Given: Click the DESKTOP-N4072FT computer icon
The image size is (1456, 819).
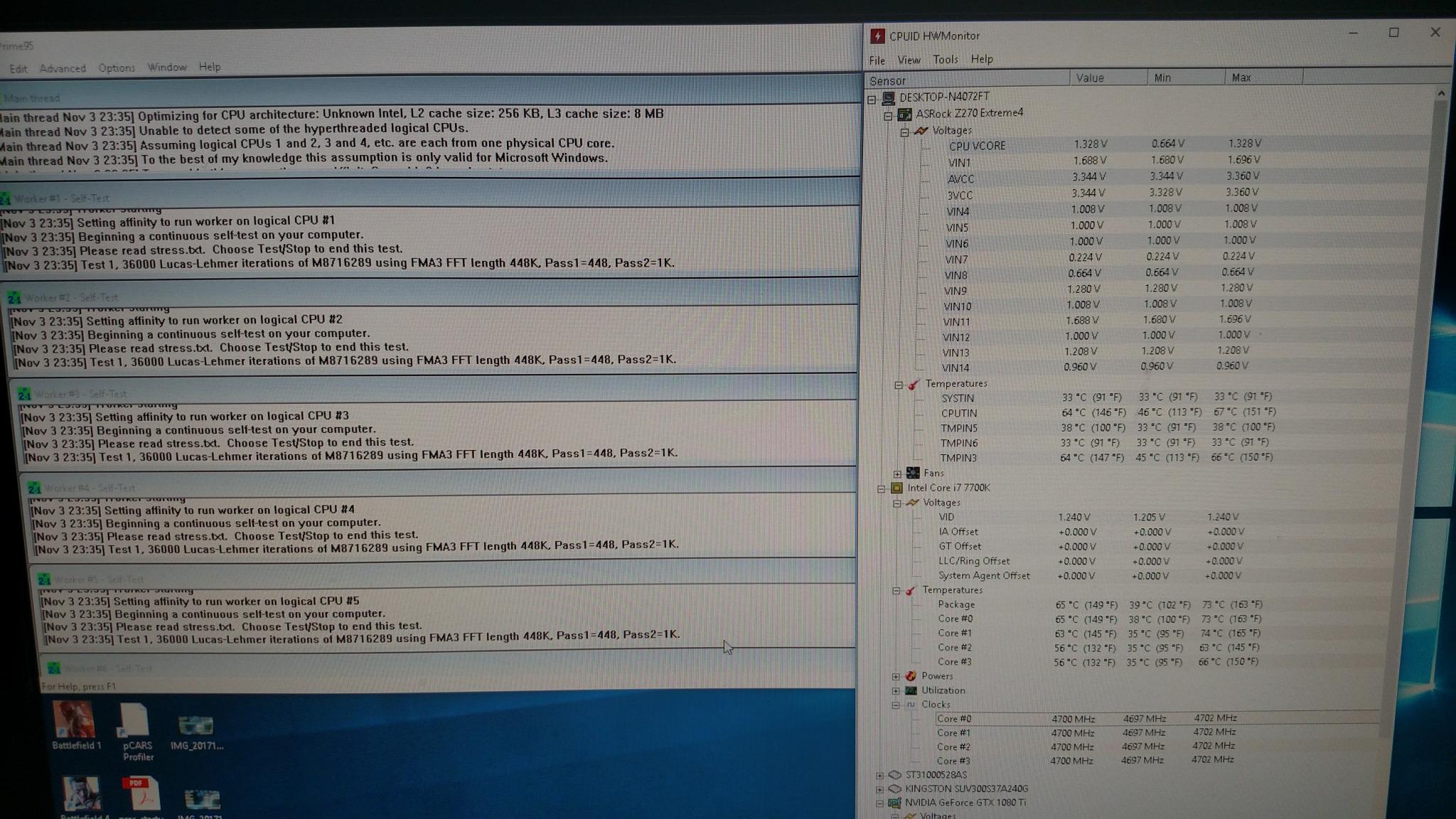Looking at the screenshot, I should click(x=888, y=98).
